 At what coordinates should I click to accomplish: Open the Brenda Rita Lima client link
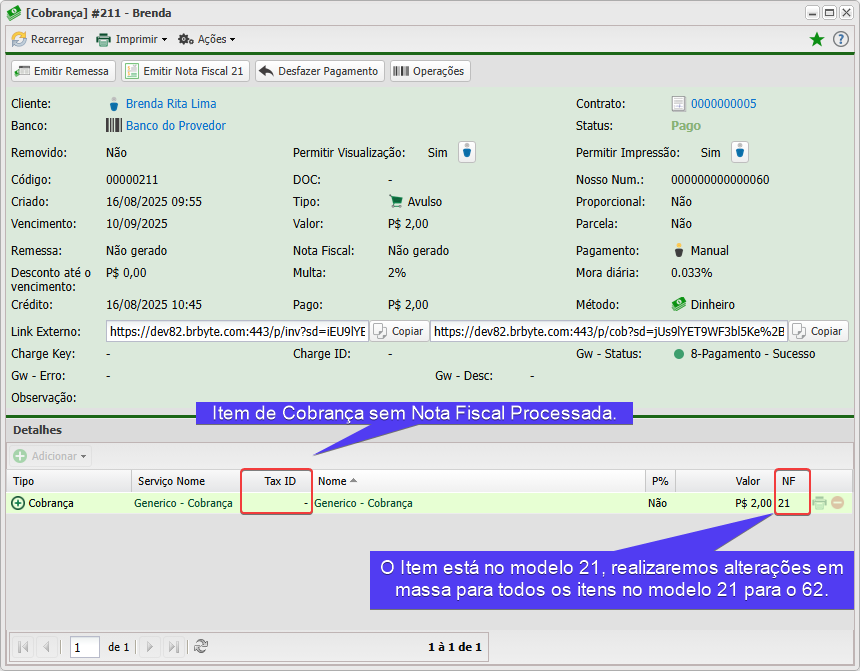(170, 104)
